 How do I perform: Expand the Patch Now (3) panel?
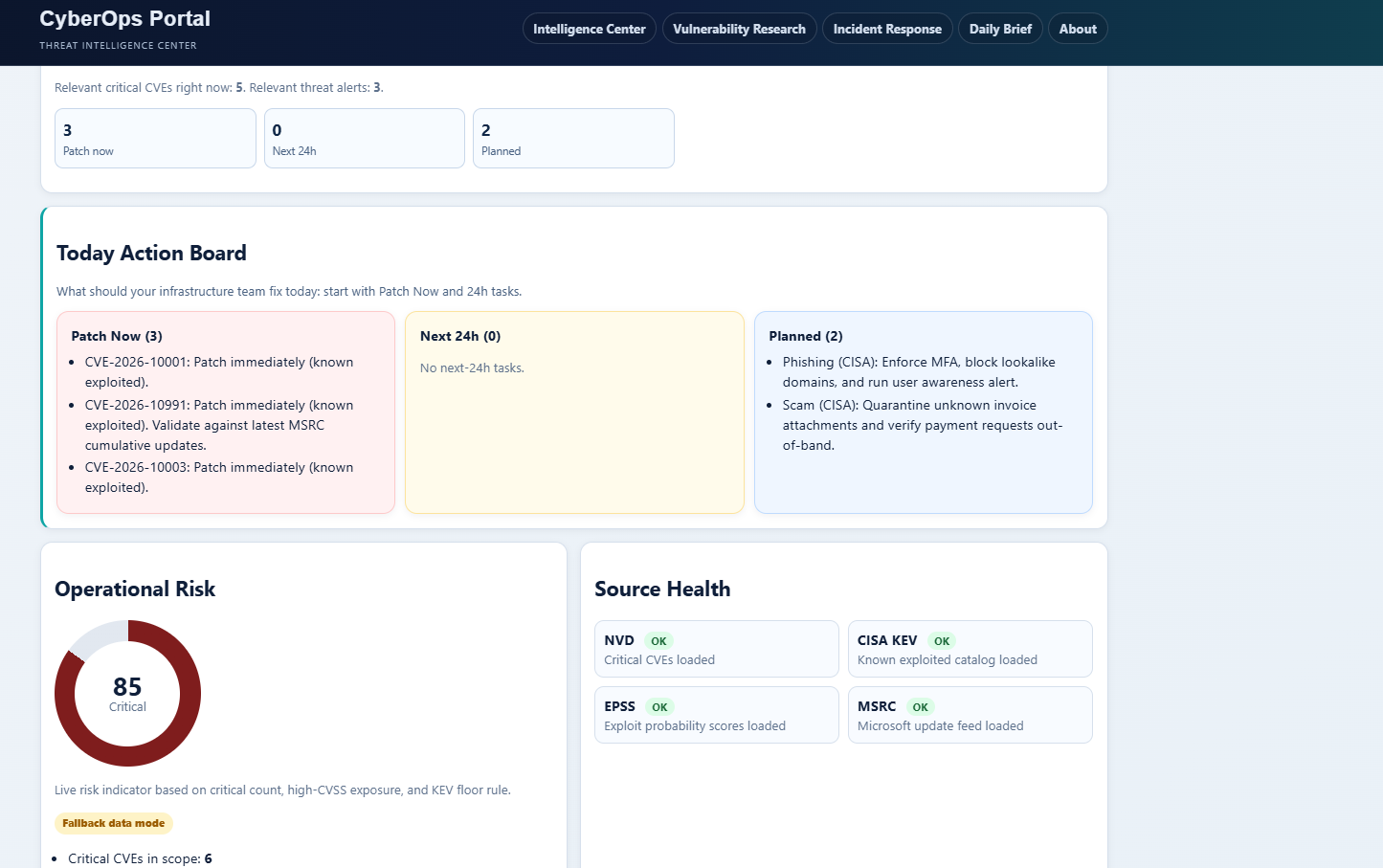click(117, 336)
